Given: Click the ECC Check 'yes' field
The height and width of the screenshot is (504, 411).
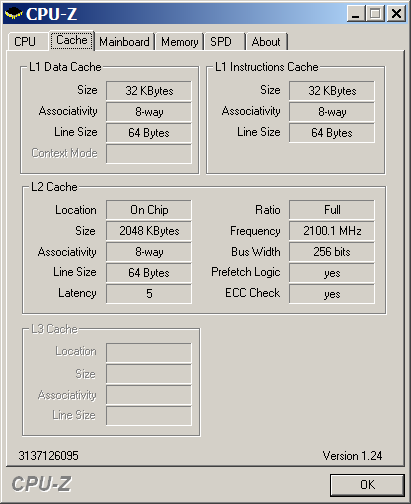Looking at the screenshot, I should (x=332, y=294).
